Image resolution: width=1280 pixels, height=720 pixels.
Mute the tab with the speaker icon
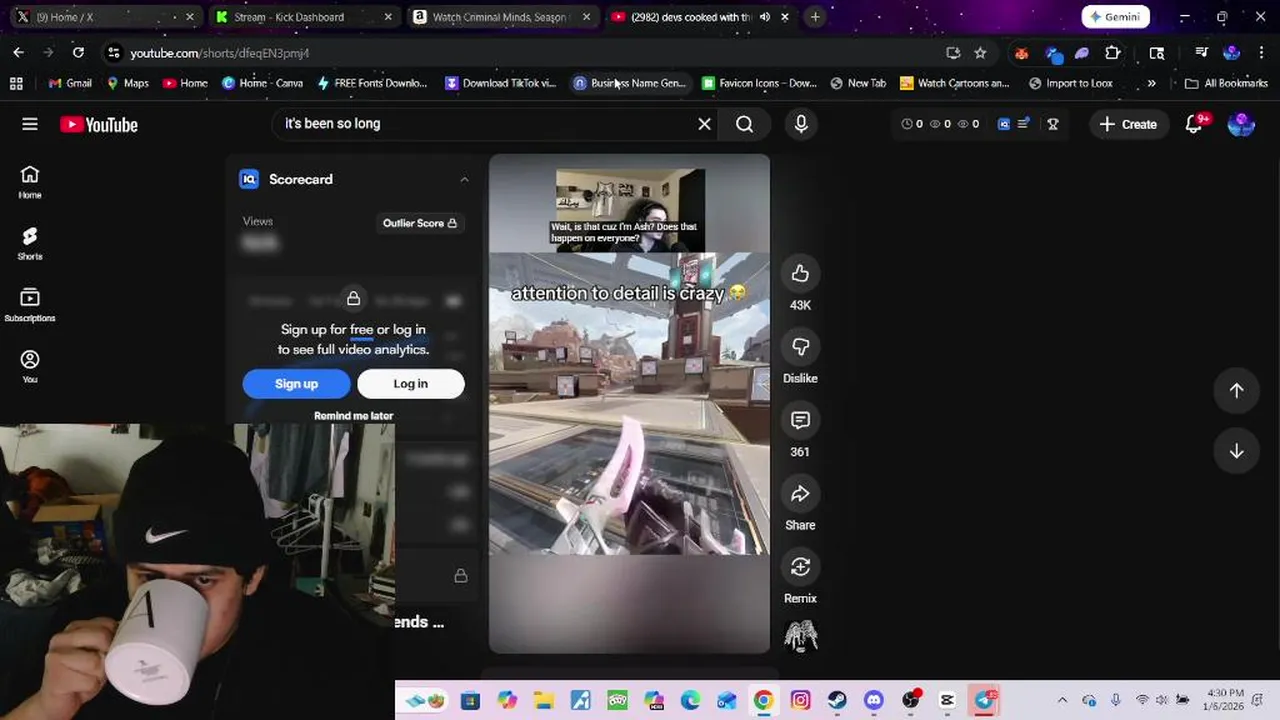coord(765,17)
